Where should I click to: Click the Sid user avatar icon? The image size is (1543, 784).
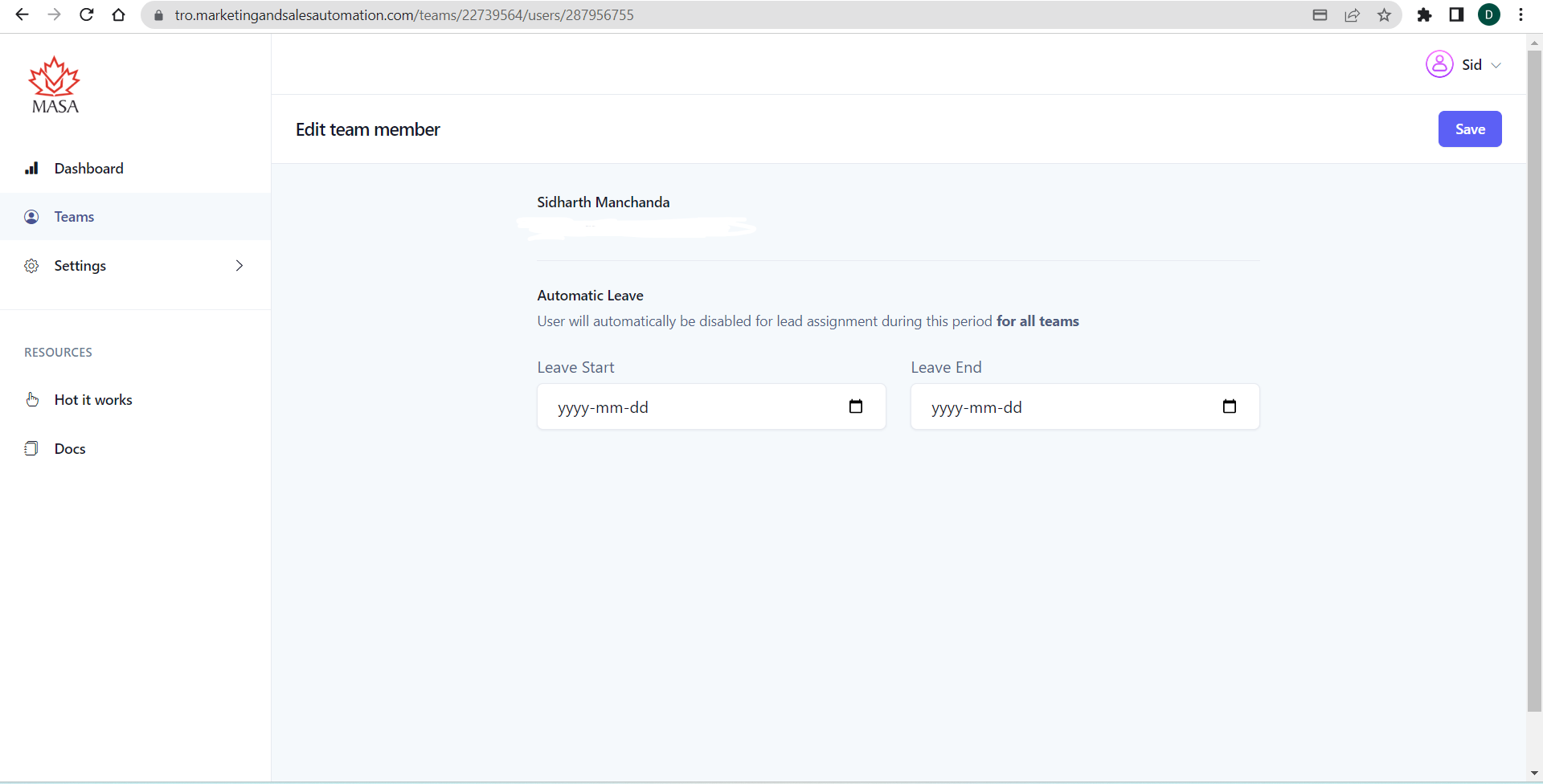click(x=1439, y=64)
